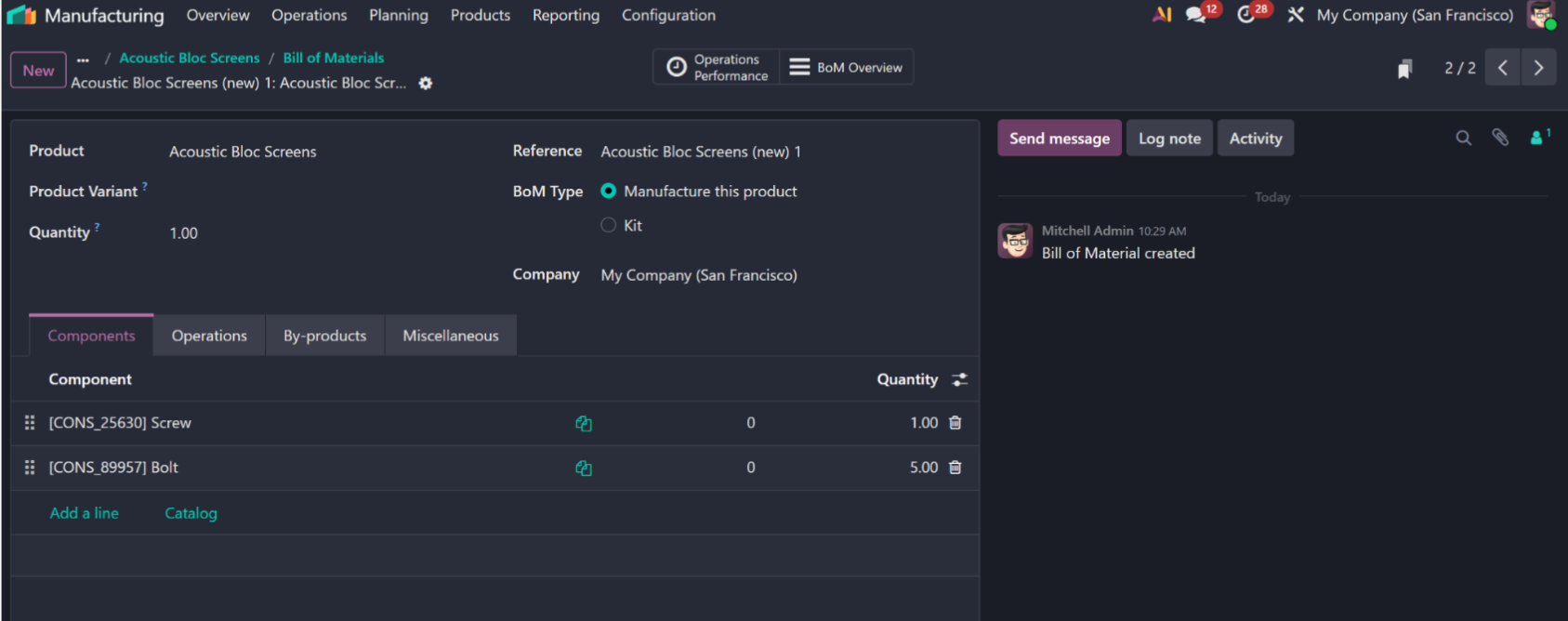This screenshot has width=1568, height=621.
Task: Click the bookmark icon near pager
Action: pos(1404,69)
